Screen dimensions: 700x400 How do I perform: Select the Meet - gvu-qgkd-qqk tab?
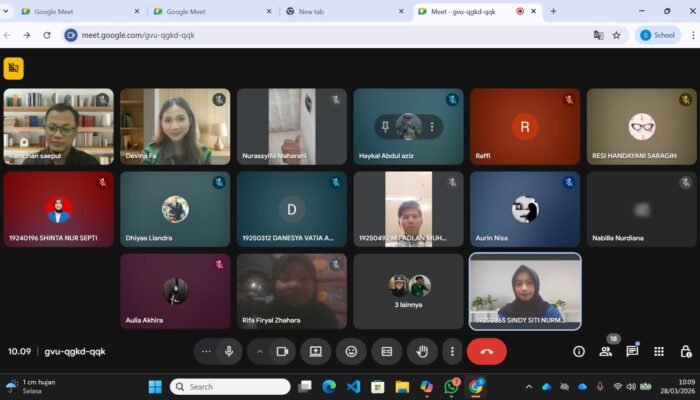[477, 12]
